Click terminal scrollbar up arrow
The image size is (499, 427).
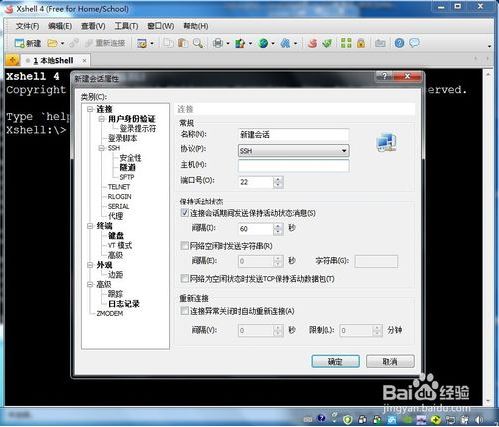coord(488,74)
